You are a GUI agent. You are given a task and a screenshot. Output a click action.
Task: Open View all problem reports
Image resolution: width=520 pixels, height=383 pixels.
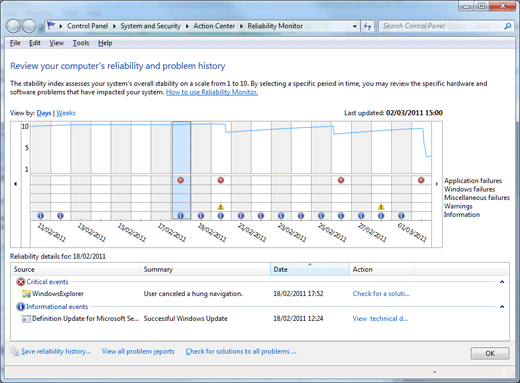[x=138, y=351]
